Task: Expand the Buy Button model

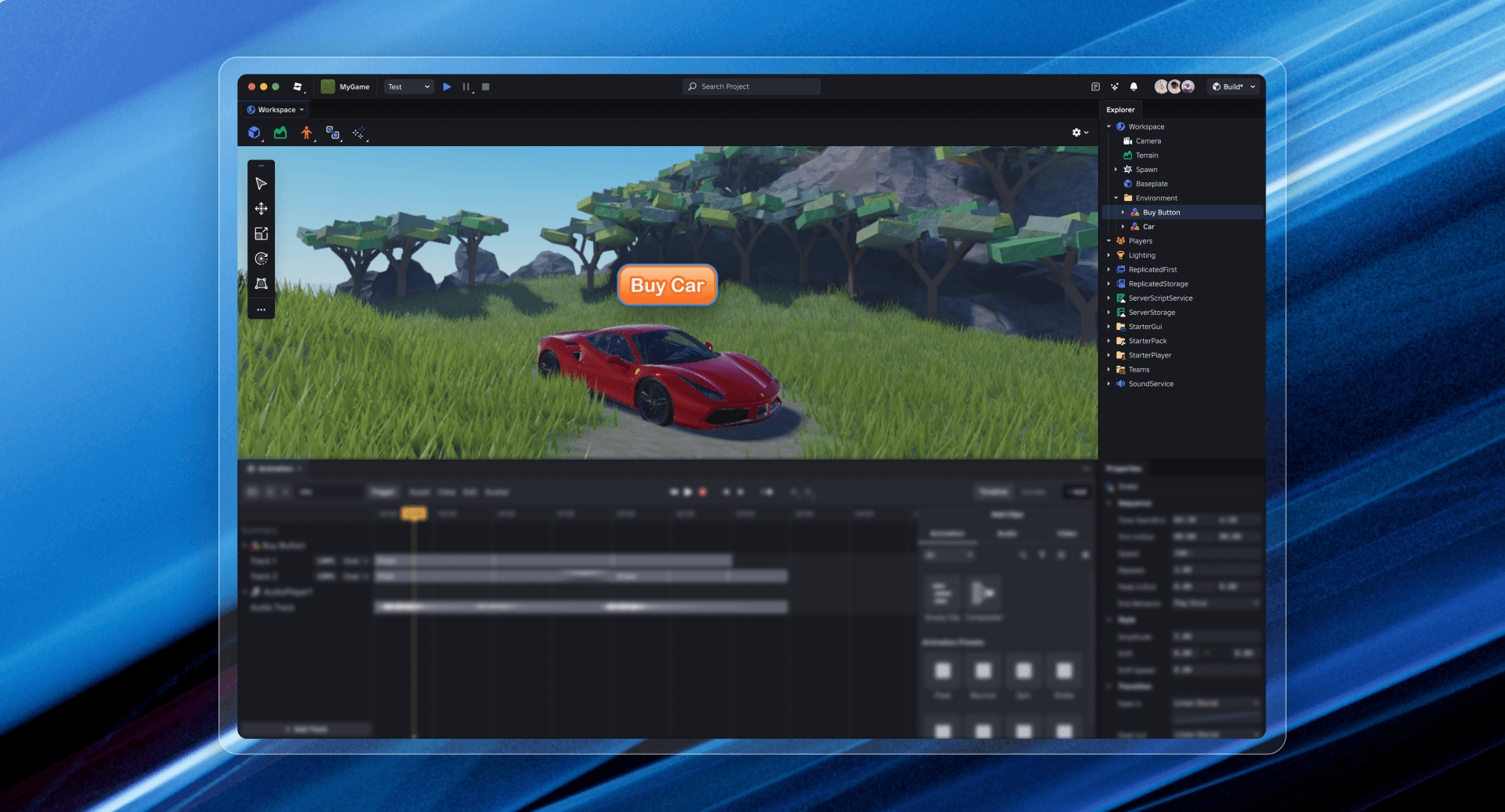Action: [1123, 212]
